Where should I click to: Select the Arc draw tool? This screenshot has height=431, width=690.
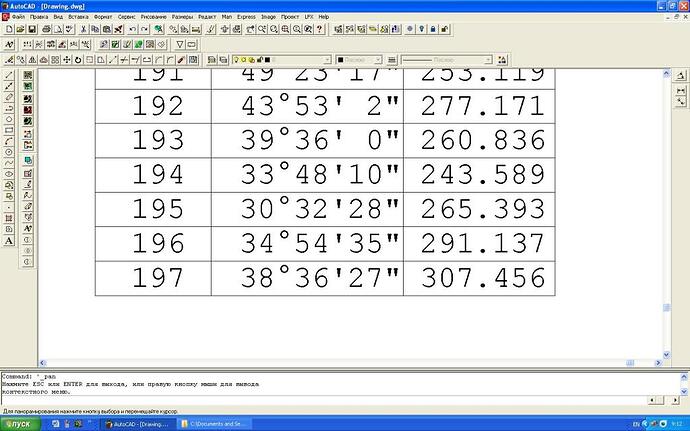coord(9,141)
